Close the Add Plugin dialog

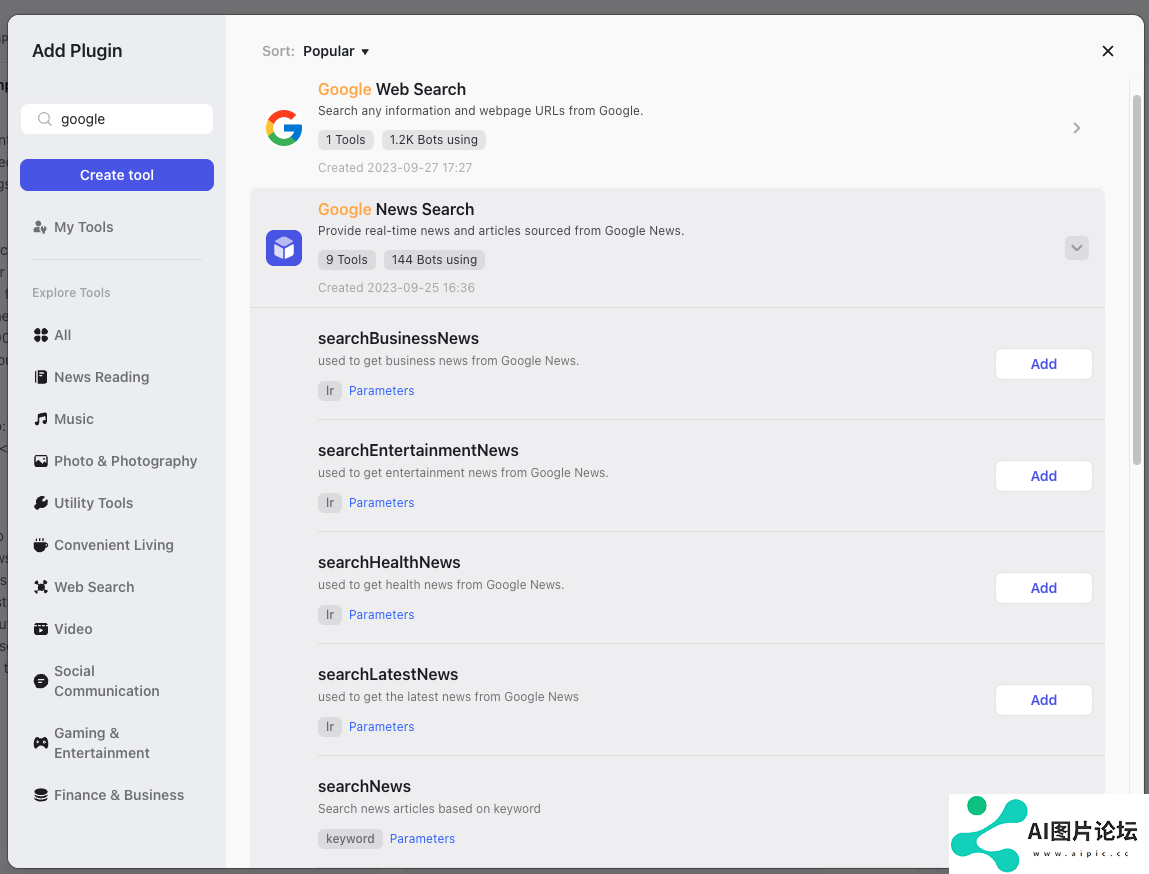(x=1108, y=51)
